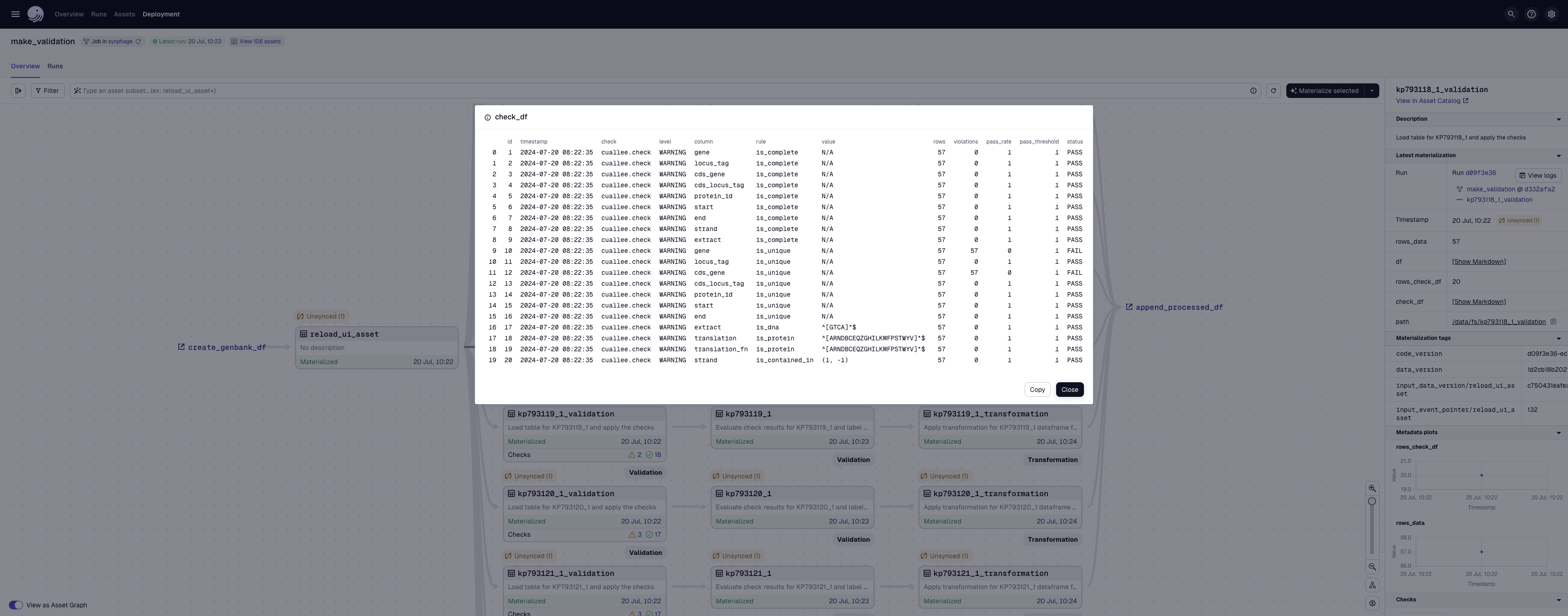Expand the df Show Markdown expander
This screenshot has width=1568, height=616.
coord(1478,262)
